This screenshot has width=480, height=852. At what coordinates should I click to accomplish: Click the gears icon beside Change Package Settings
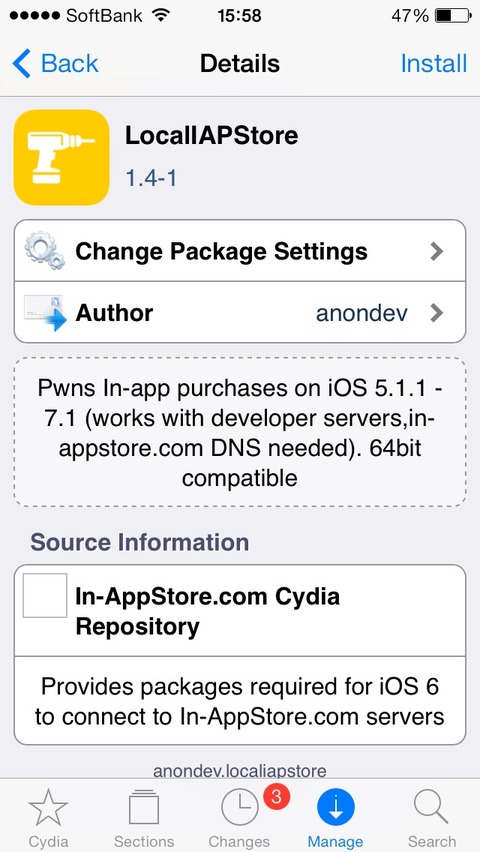[45, 250]
